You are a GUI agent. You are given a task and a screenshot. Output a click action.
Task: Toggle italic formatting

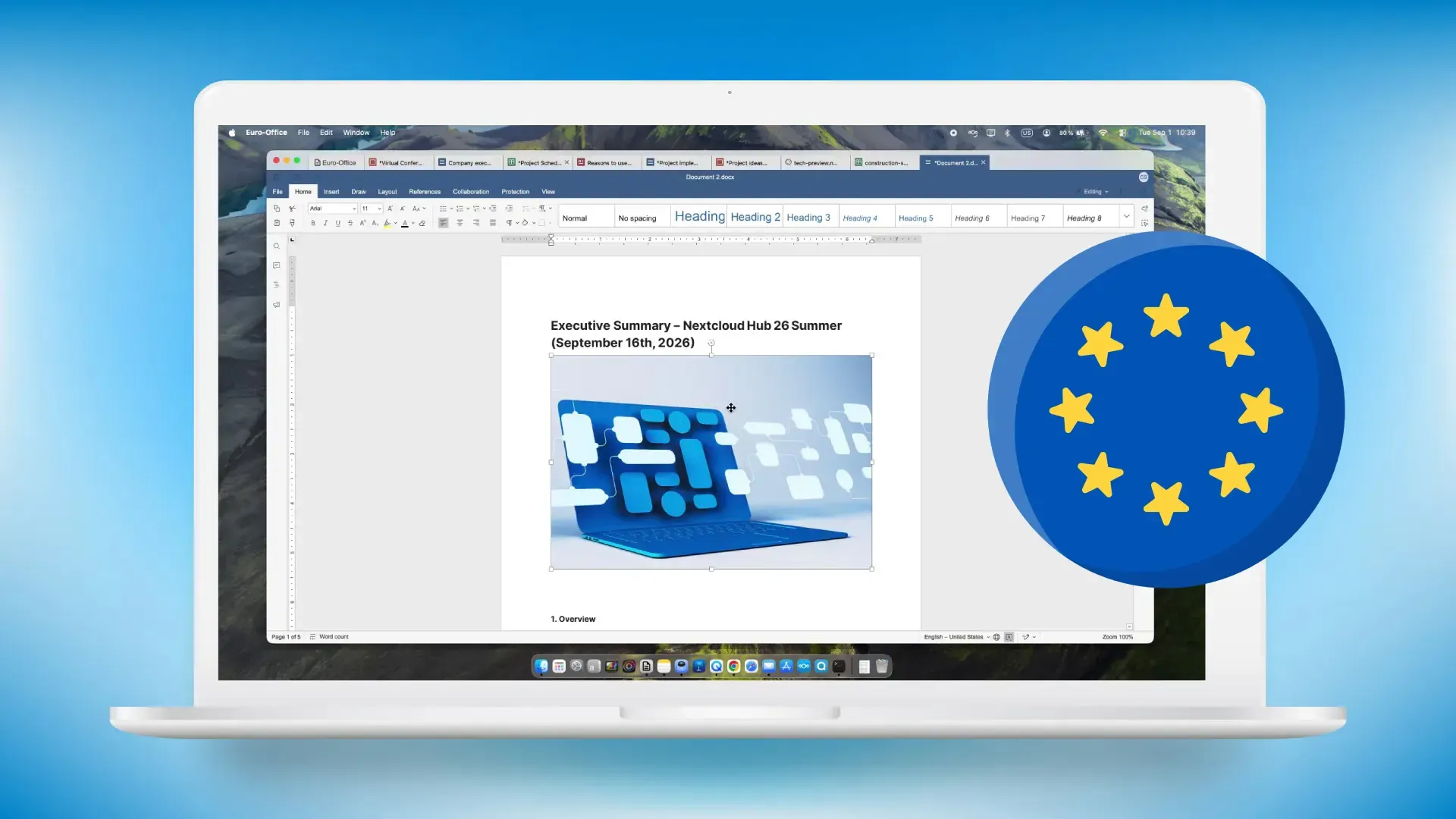[325, 223]
